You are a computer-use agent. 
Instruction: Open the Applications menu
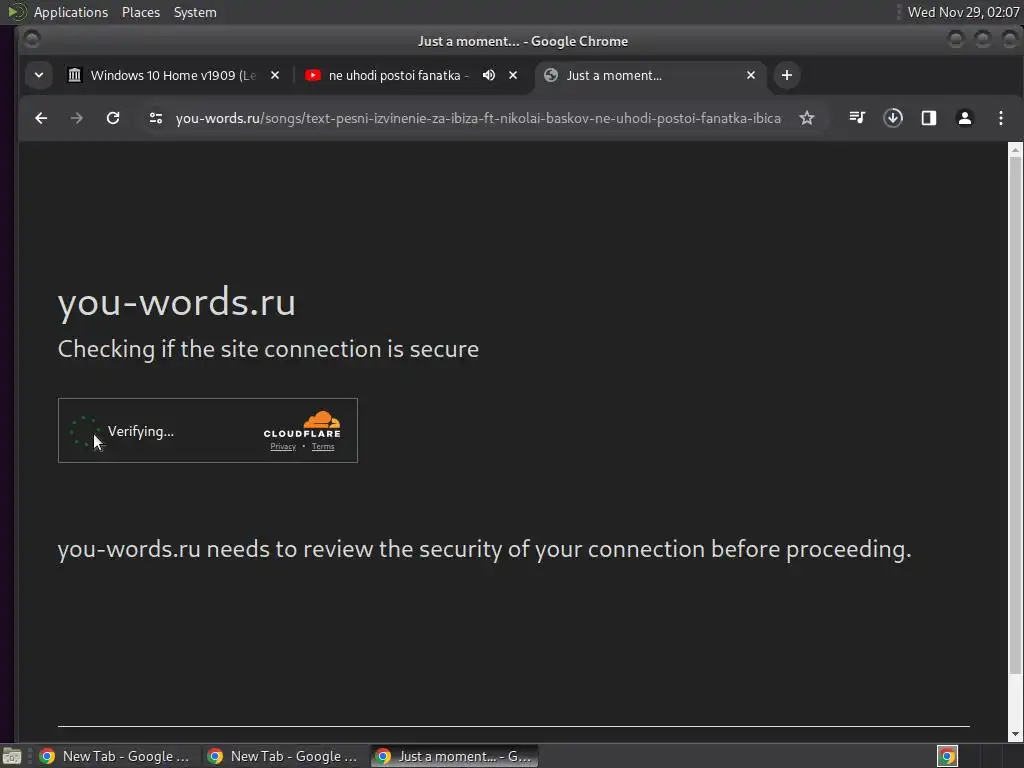coord(71,12)
